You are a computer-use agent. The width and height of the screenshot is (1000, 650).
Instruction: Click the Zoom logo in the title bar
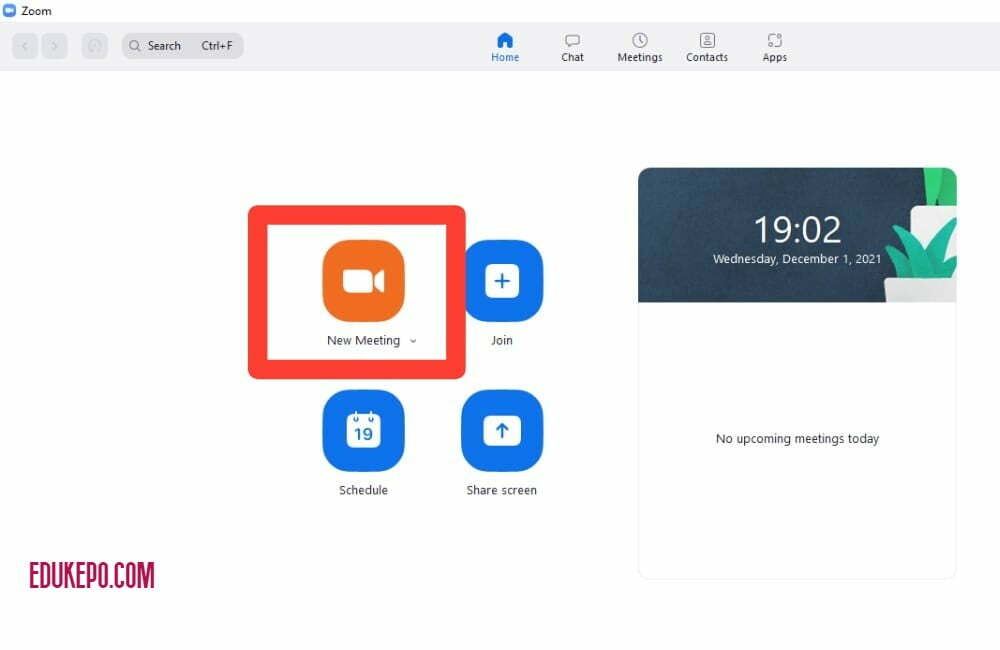(10, 11)
